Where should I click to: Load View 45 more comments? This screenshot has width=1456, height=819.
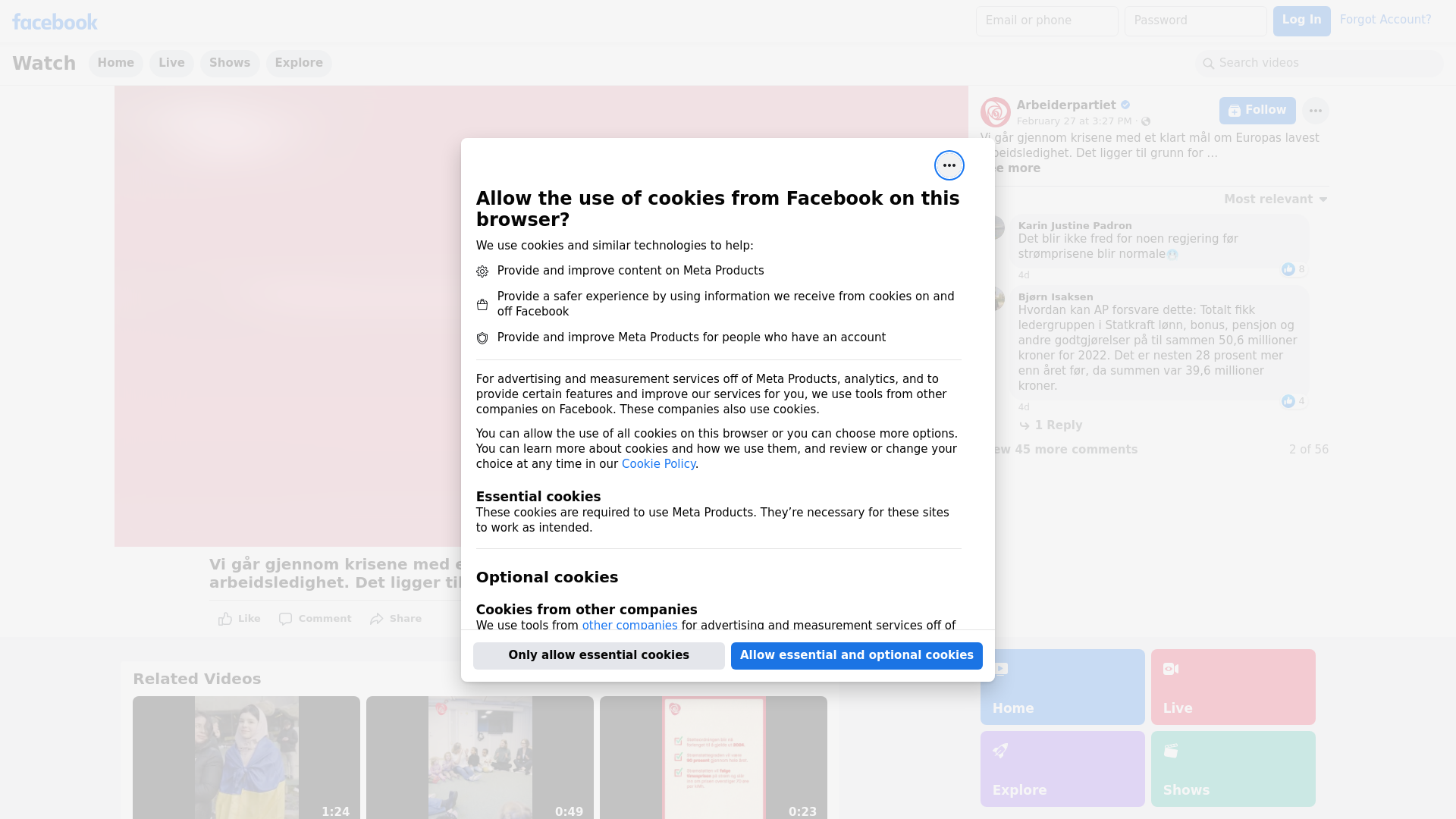coord(1065,450)
